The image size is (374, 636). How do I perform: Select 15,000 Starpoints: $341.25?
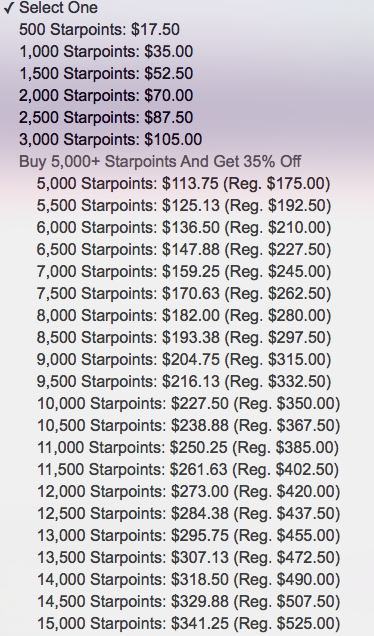point(187,623)
